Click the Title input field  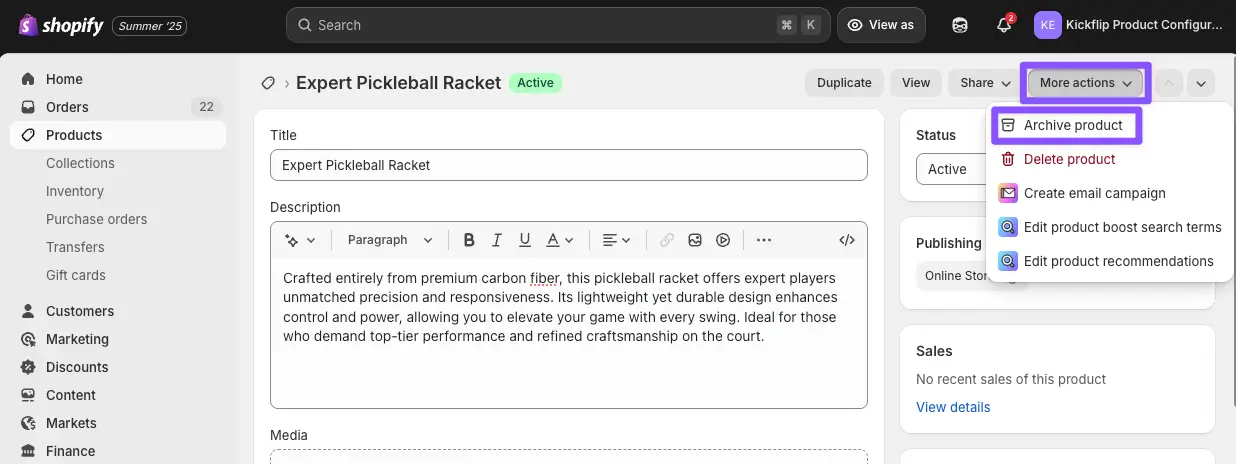pos(568,165)
